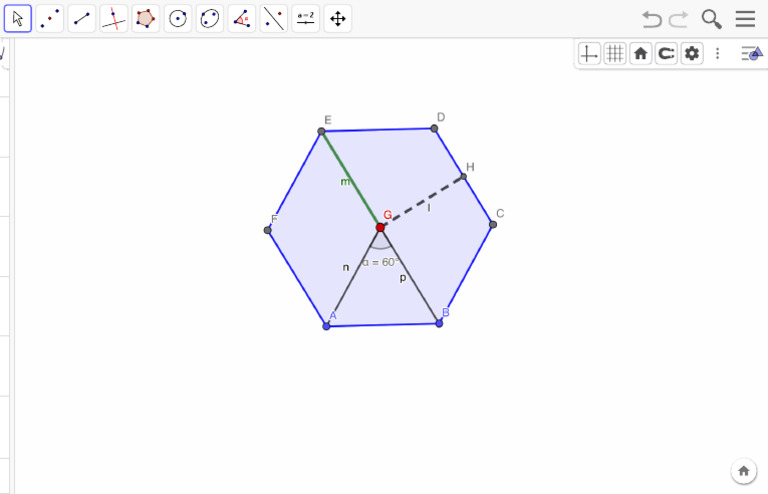The image size is (768, 494).
Task: Select the Circle with Center tool
Action: click(178, 19)
